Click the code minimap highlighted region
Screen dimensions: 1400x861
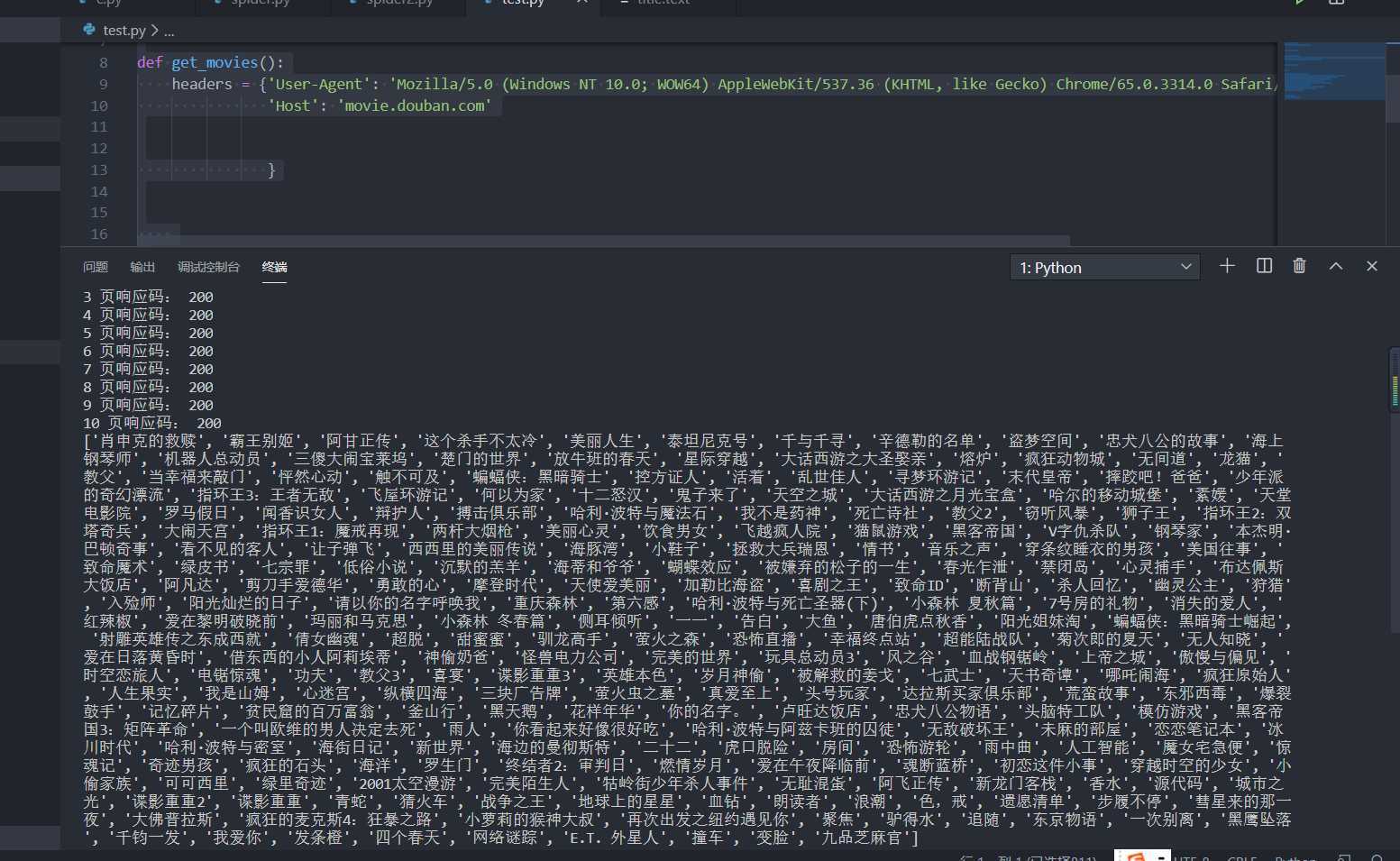click(x=1334, y=70)
